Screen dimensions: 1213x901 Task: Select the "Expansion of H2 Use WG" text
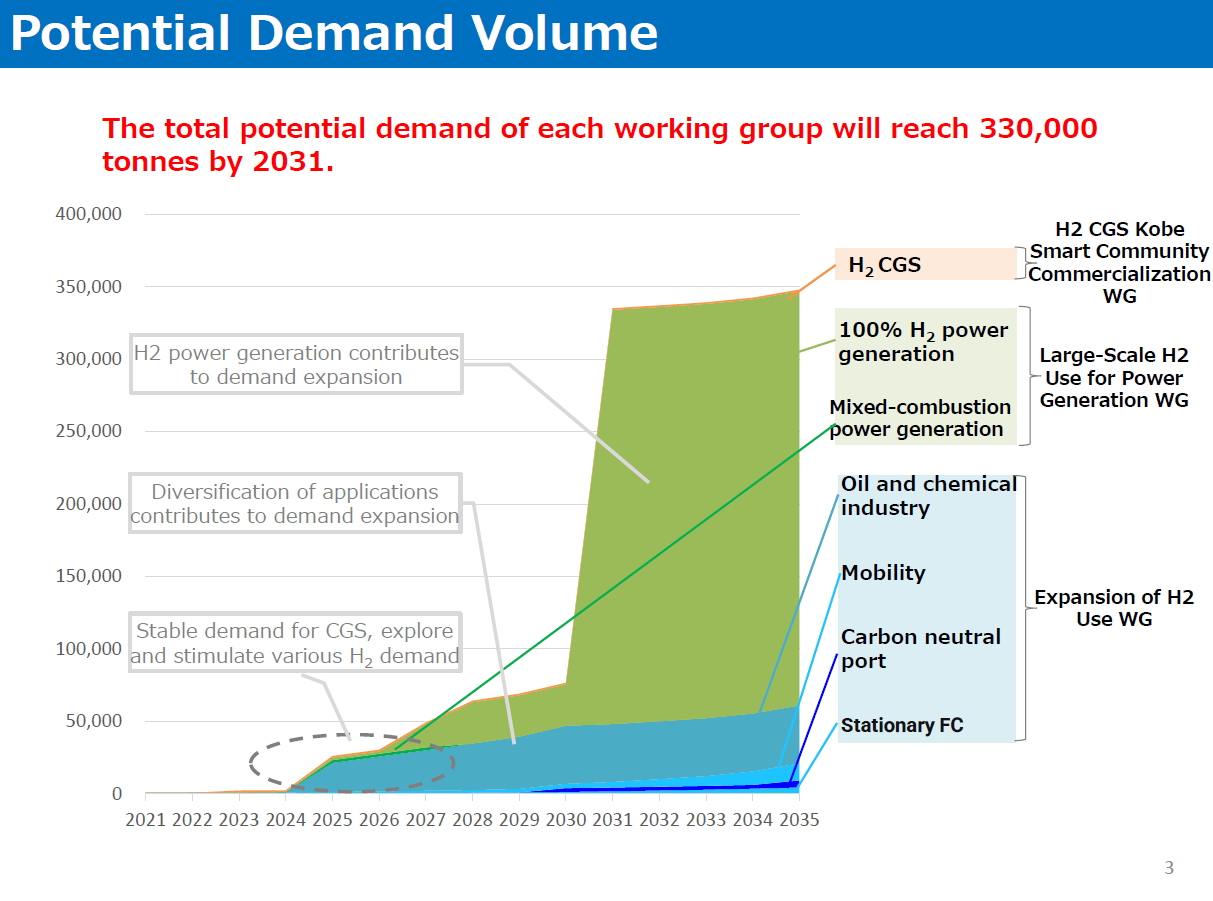(1113, 608)
